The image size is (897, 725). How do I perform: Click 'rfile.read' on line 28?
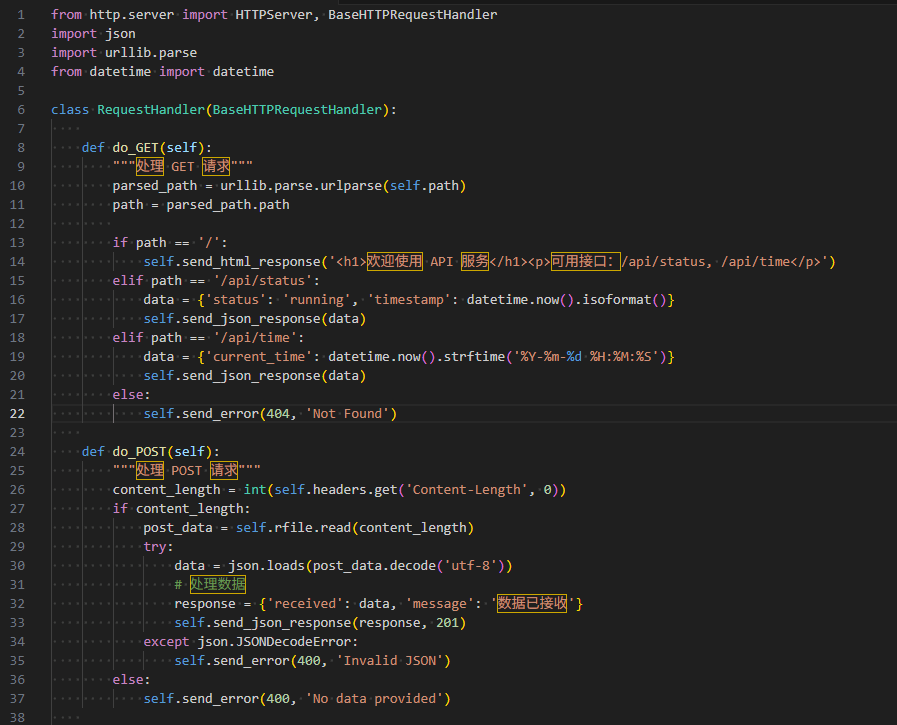click(x=312, y=528)
